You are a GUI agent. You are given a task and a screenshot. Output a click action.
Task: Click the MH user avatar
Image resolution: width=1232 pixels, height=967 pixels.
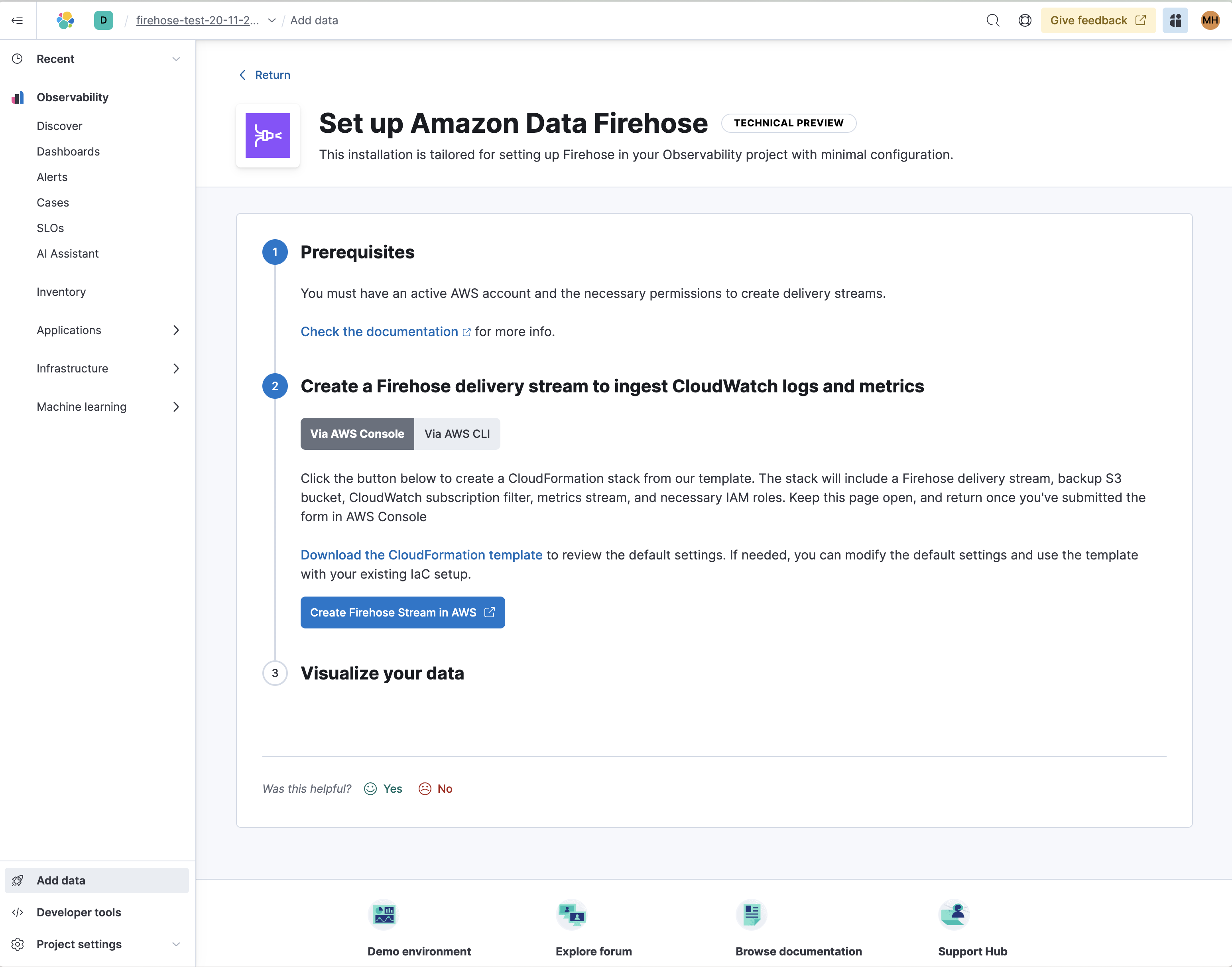(x=1210, y=20)
